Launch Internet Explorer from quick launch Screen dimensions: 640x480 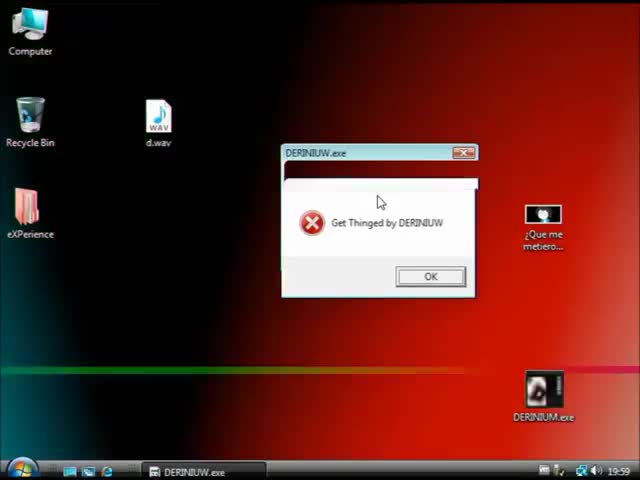106,471
